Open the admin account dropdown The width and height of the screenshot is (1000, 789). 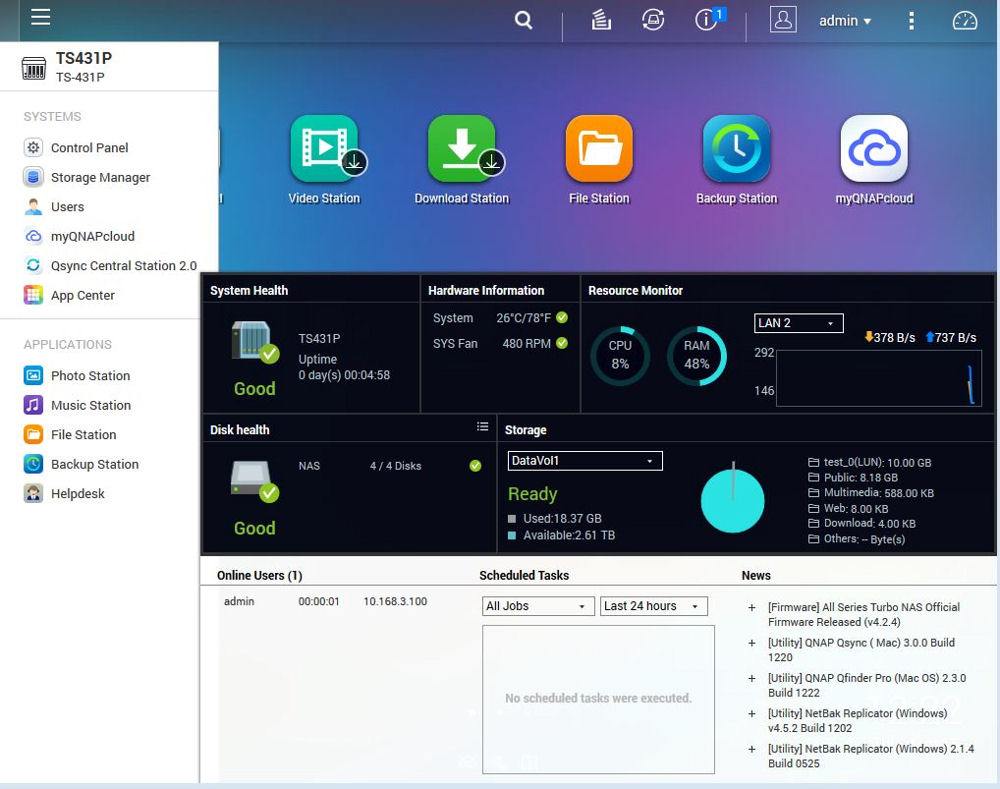(844, 21)
